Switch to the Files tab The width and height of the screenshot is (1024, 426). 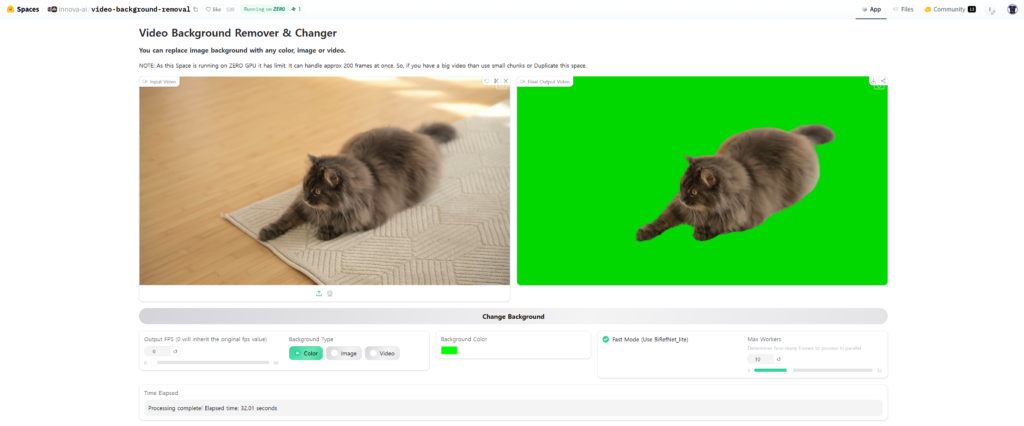902,9
